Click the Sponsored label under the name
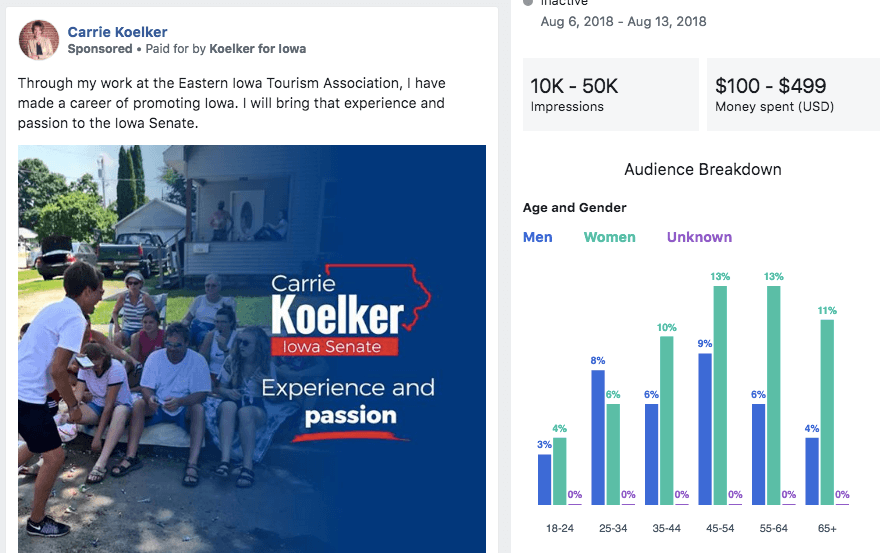 100,49
